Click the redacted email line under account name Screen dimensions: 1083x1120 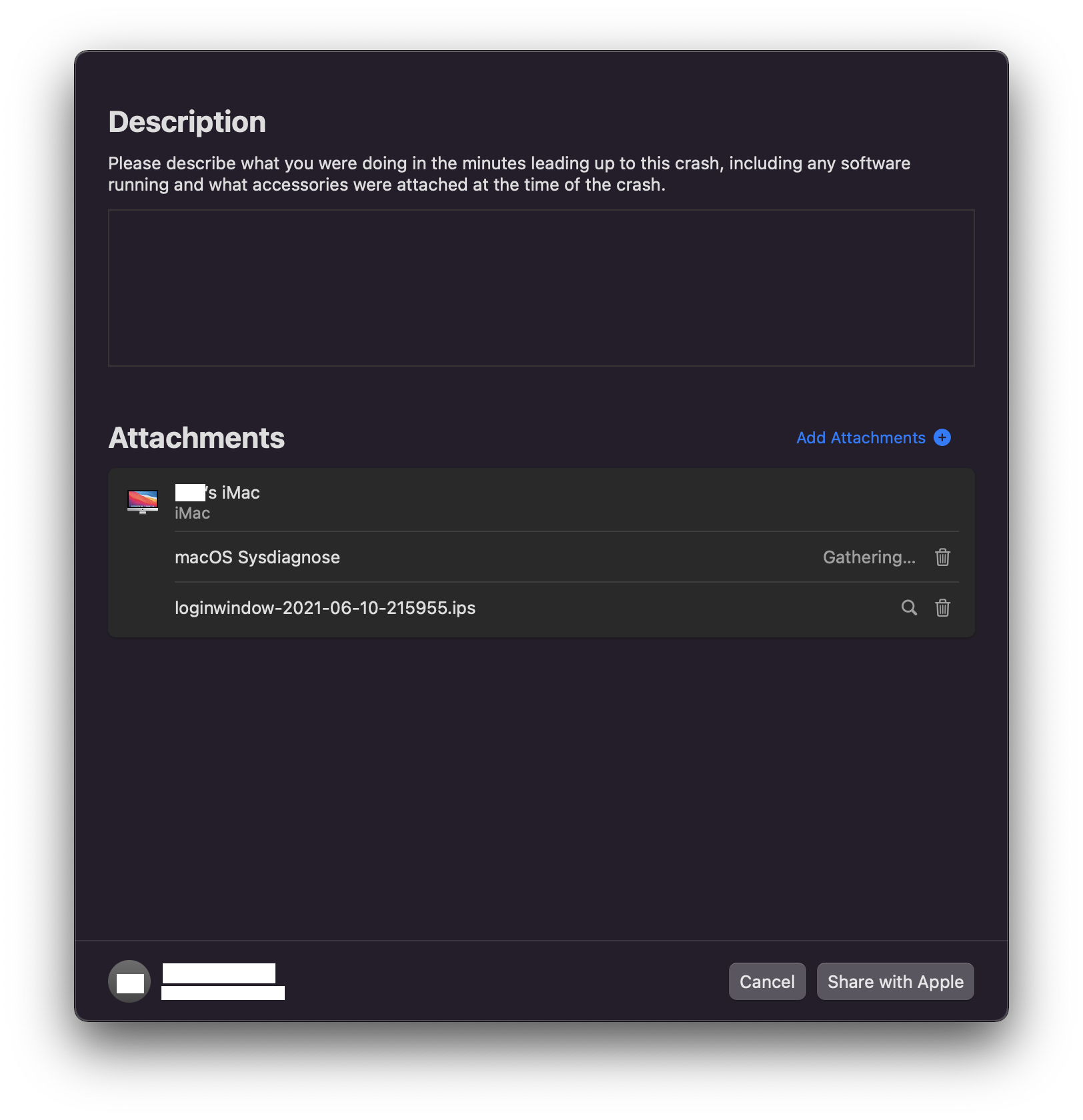[223, 993]
